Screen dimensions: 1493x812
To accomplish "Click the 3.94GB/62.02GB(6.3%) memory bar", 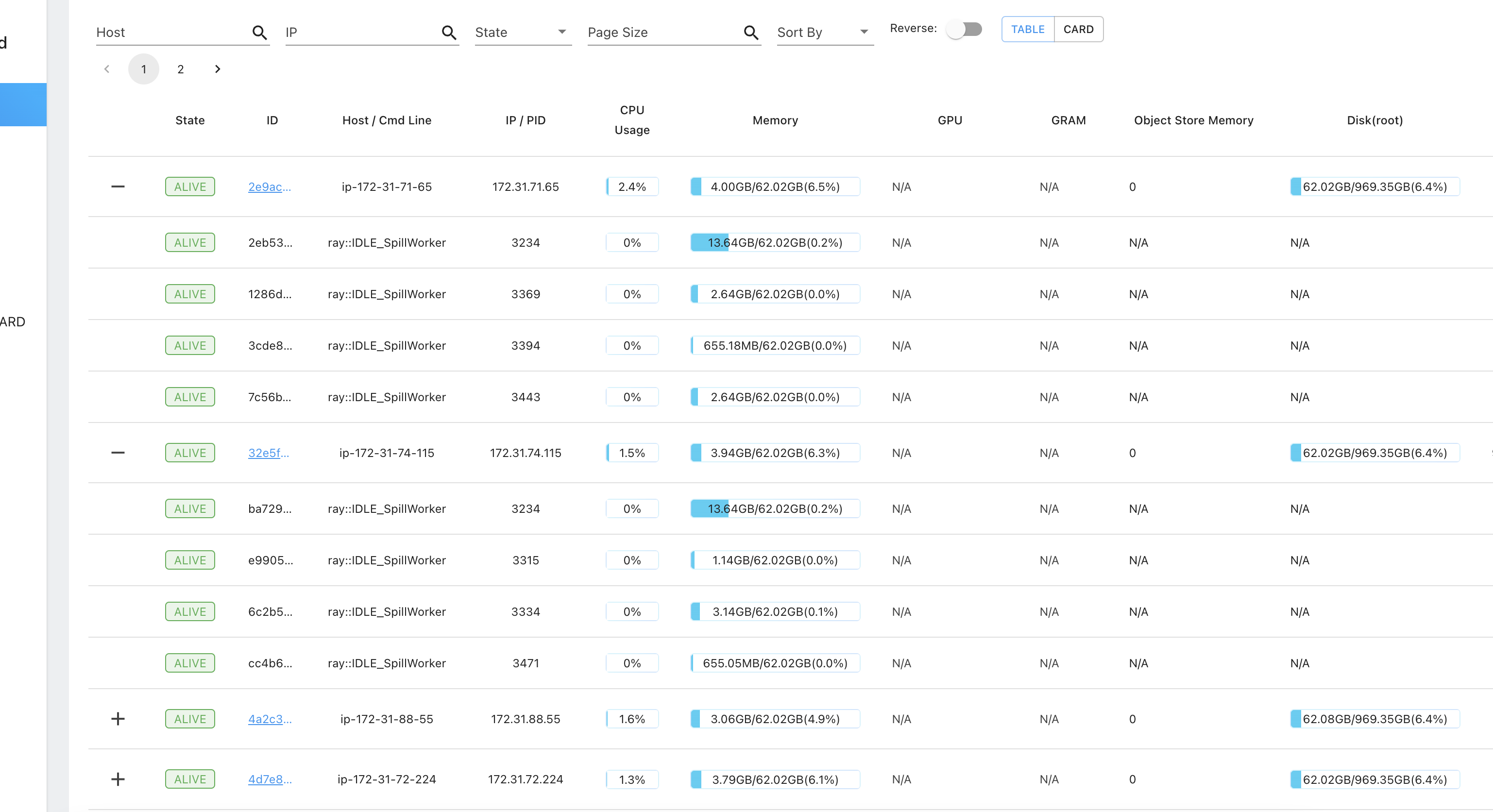I will [x=775, y=453].
